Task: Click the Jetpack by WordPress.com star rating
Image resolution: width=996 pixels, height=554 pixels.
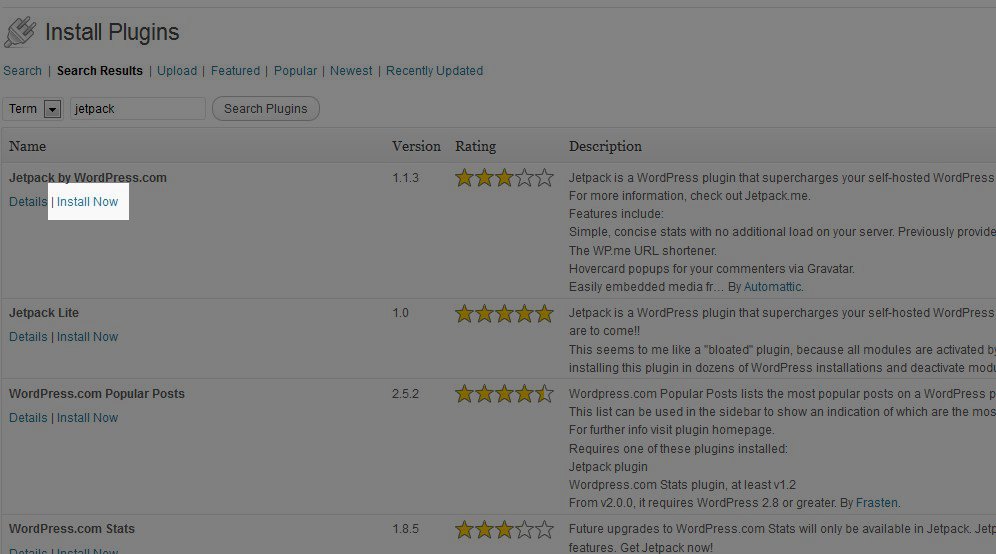Action: pyautogui.click(x=504, y=178)
